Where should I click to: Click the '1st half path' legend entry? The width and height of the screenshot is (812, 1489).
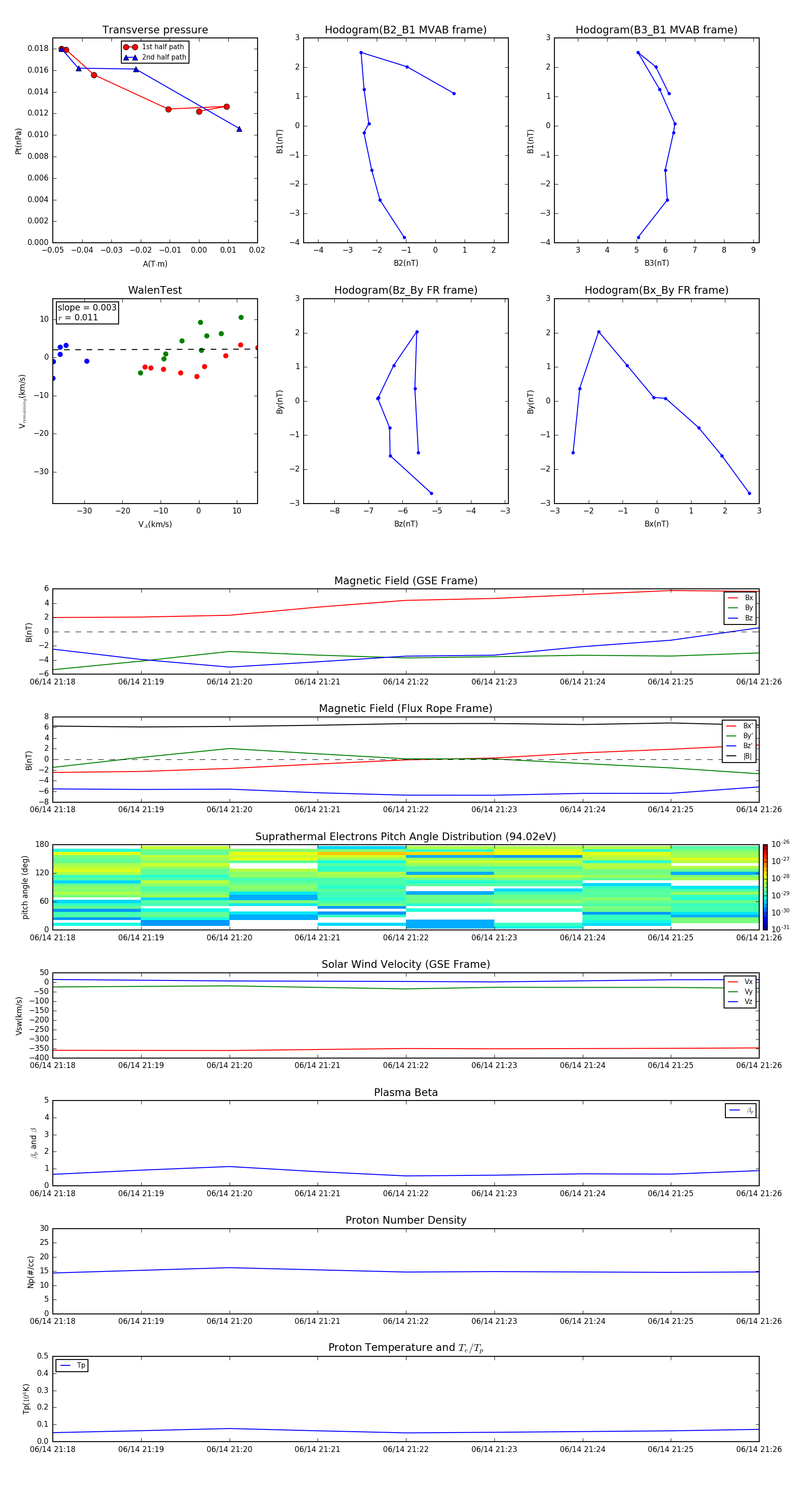coord(154,47)
